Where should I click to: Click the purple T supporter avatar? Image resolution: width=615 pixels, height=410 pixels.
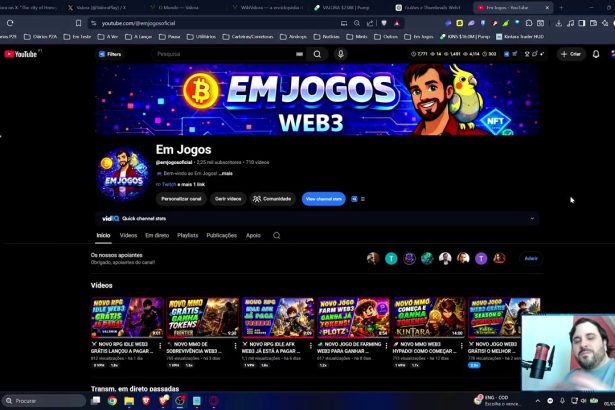[481, 259]
